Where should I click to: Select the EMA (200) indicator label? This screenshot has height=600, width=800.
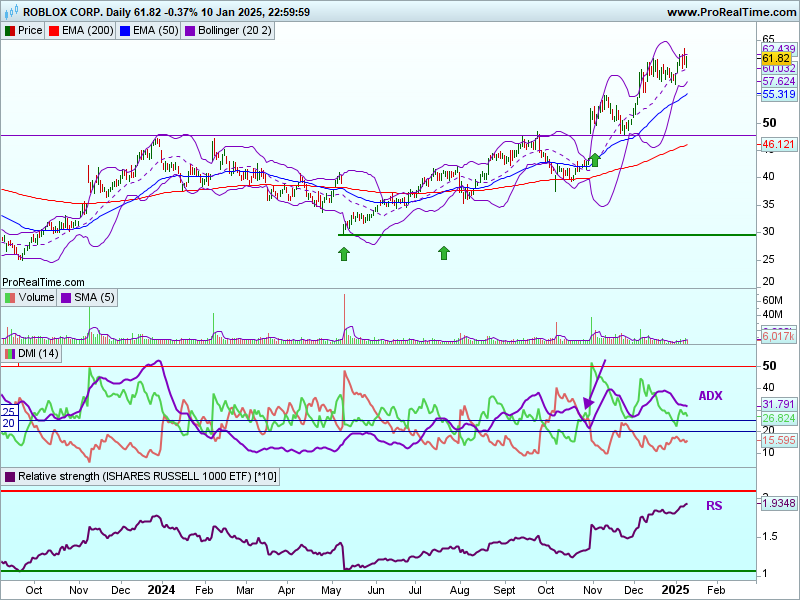(88, 31)
